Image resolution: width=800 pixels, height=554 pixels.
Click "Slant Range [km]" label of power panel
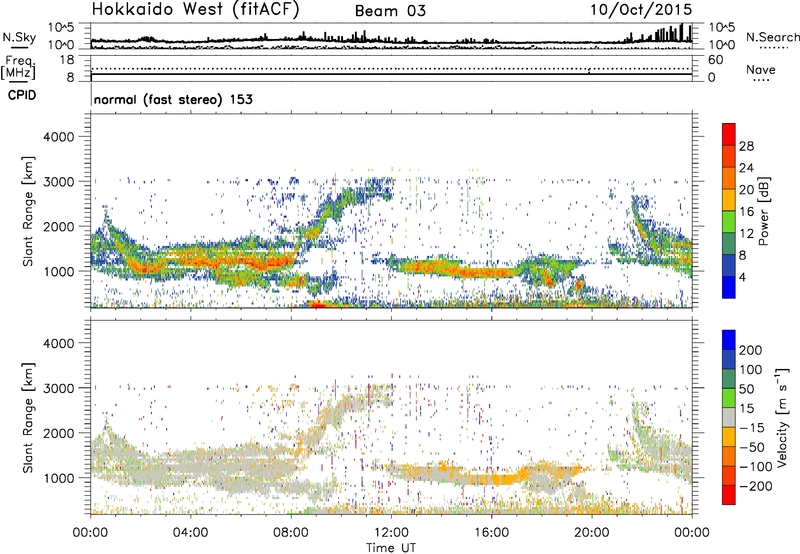29,211
